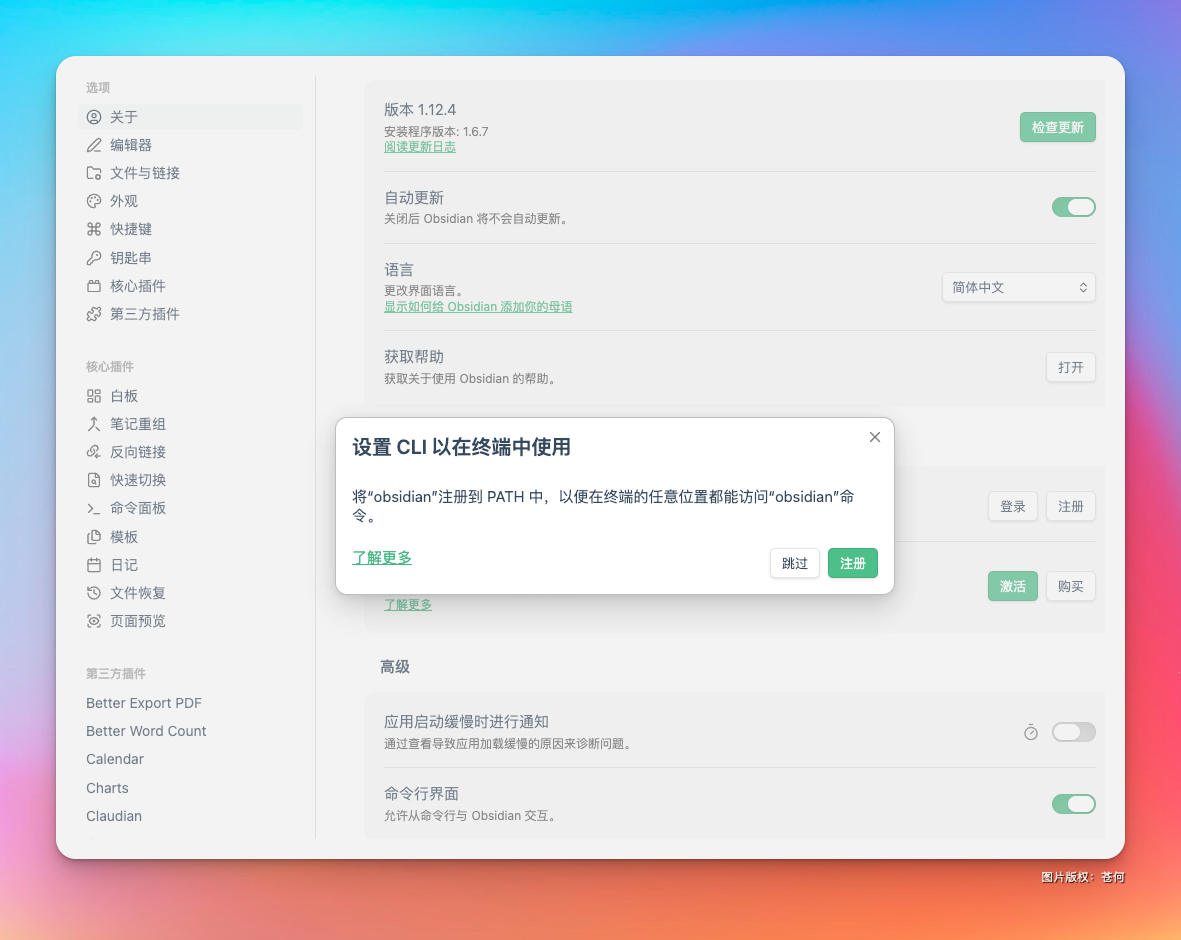Click the 页面预览 scan-eye icon

[93, 621]
